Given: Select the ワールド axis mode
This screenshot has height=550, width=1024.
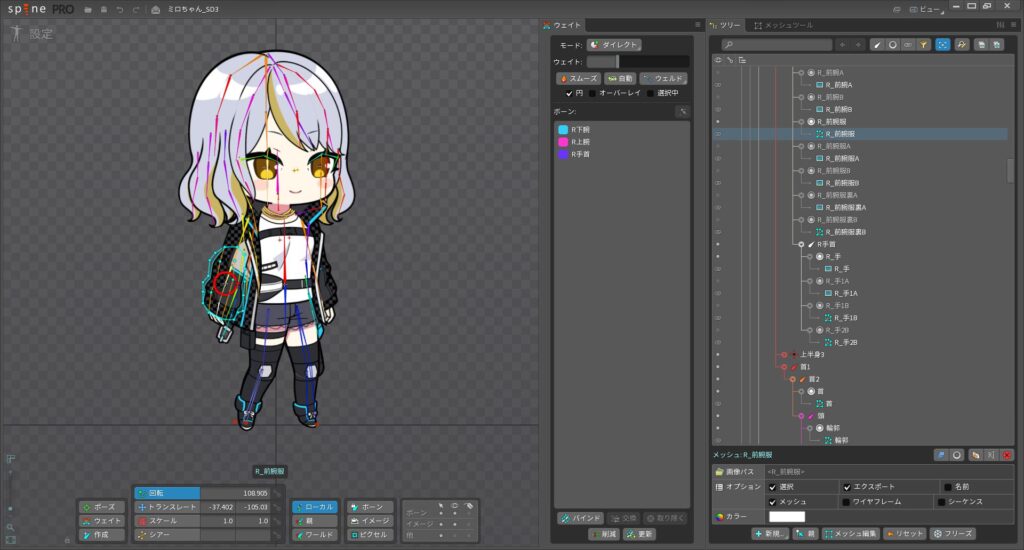Looking at the screenshot, I should (x=314, y=535).
